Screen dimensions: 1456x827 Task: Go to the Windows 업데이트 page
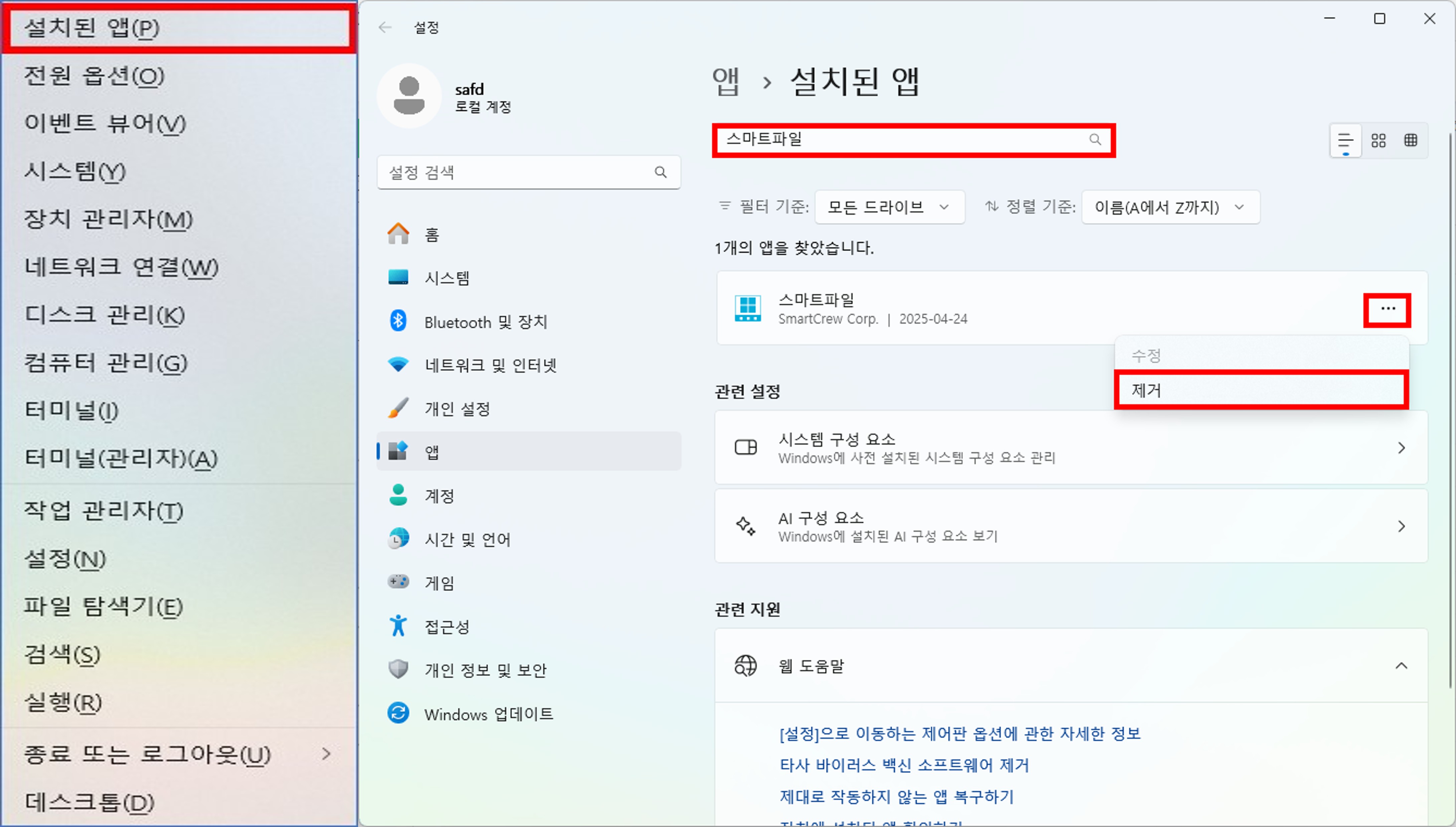[x=488, y=714]
